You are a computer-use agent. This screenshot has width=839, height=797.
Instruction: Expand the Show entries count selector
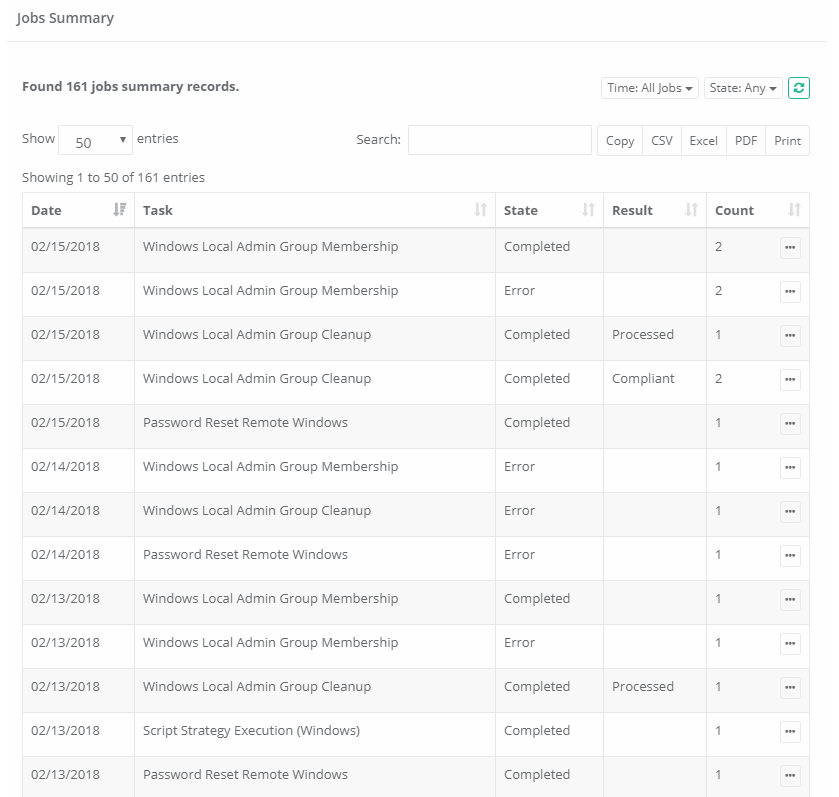(95, 141)
